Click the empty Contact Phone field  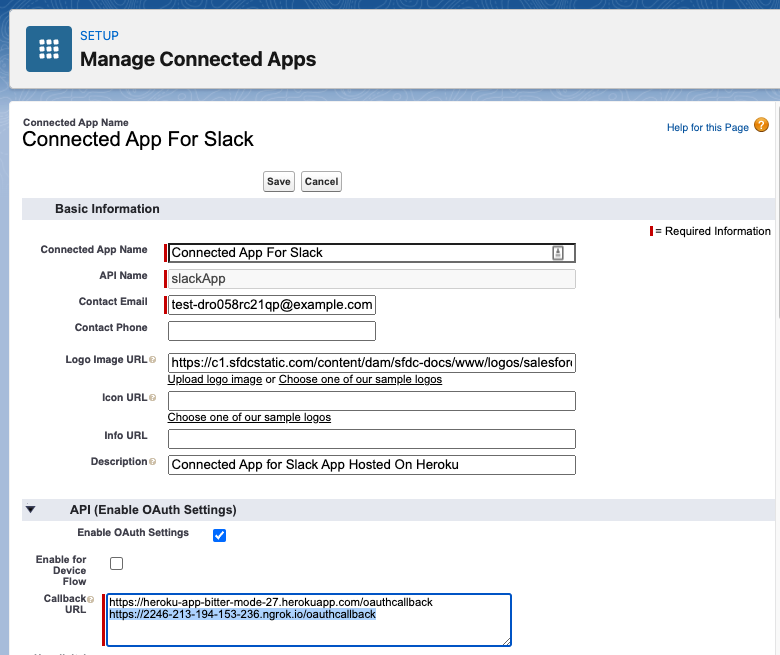[272, 331]
